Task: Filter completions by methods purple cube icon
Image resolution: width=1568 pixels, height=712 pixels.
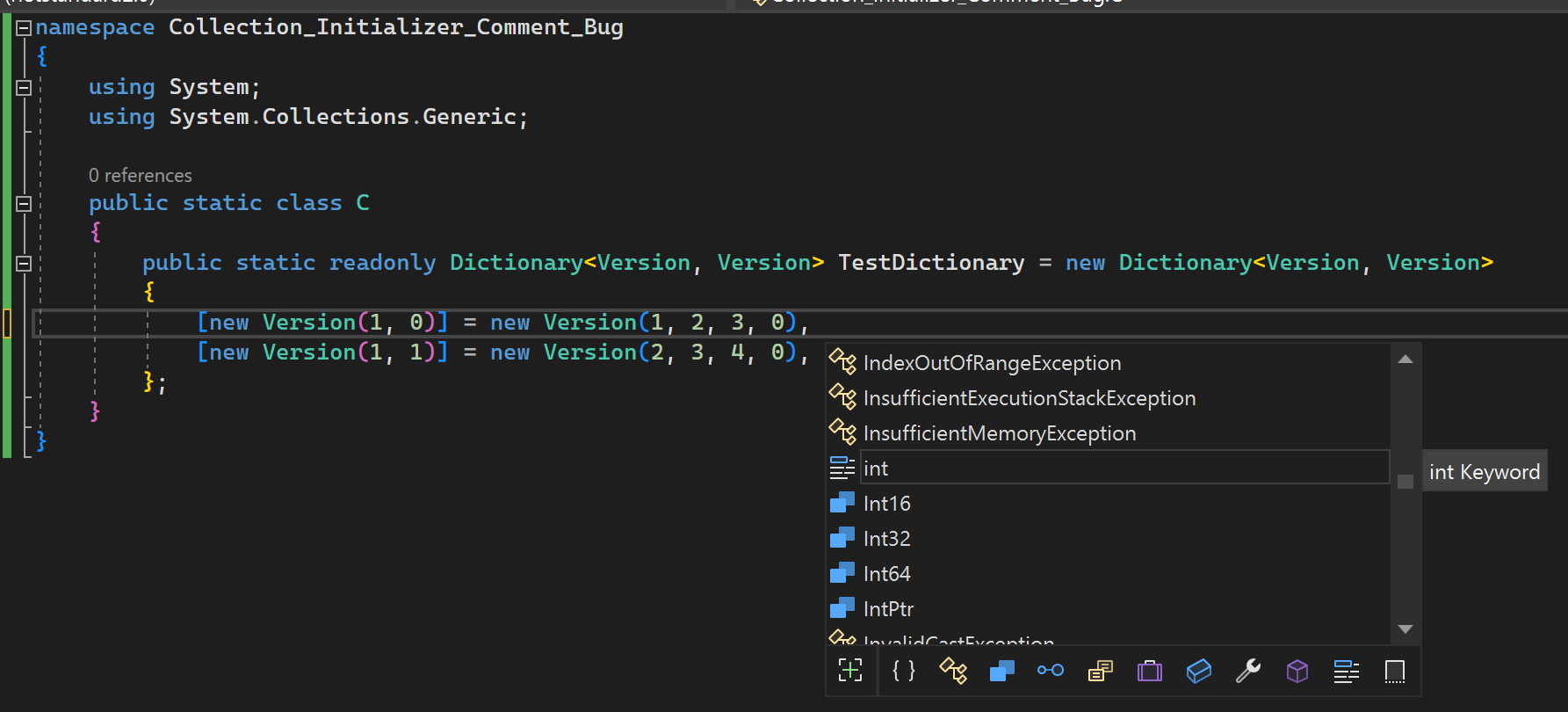Action: pos(1297,671)
